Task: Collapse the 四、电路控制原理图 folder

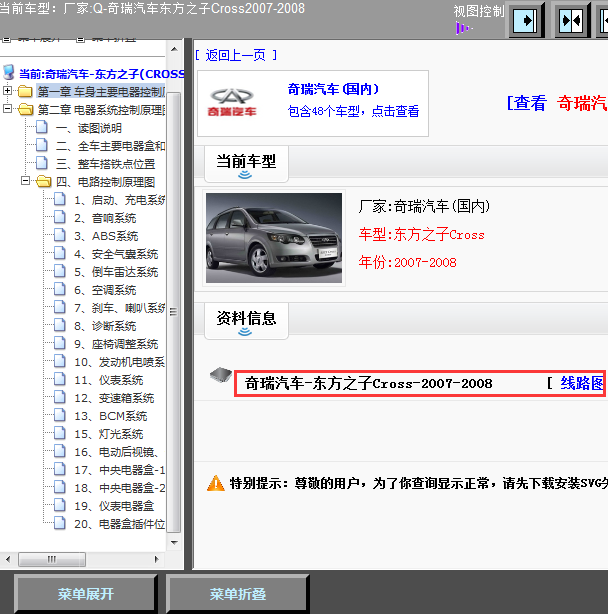Action: [25, 181]
